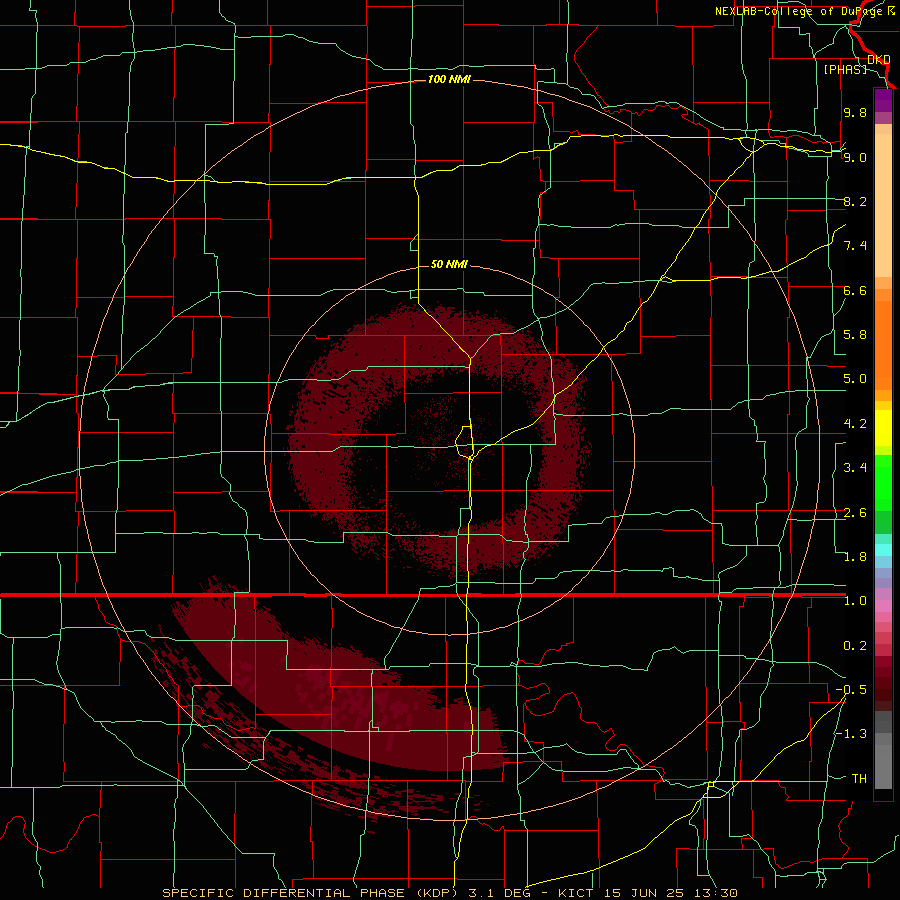
Task: Select the 100 NMI range ring label
Action: pyautogui.click(x=449, y=79)
